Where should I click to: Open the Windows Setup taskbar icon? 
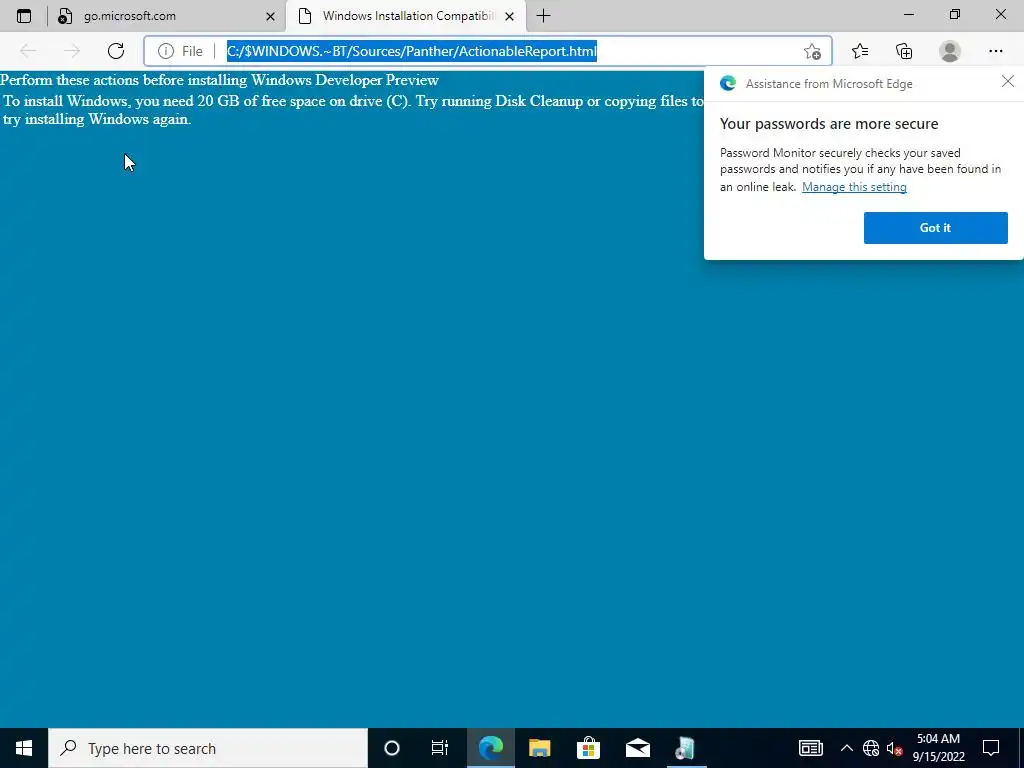[685, 748]
